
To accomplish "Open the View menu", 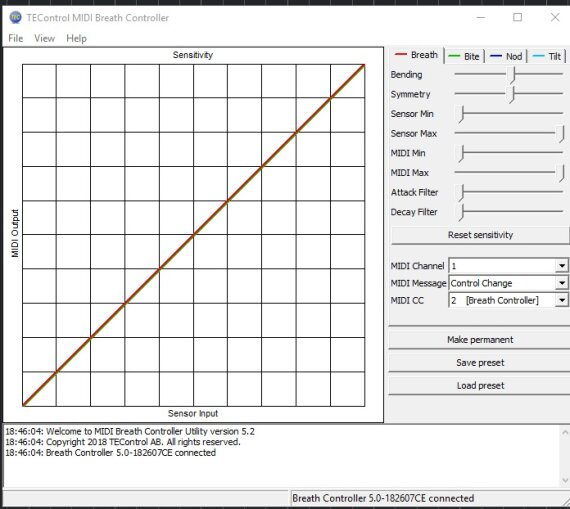I will (x=45, y=39).
